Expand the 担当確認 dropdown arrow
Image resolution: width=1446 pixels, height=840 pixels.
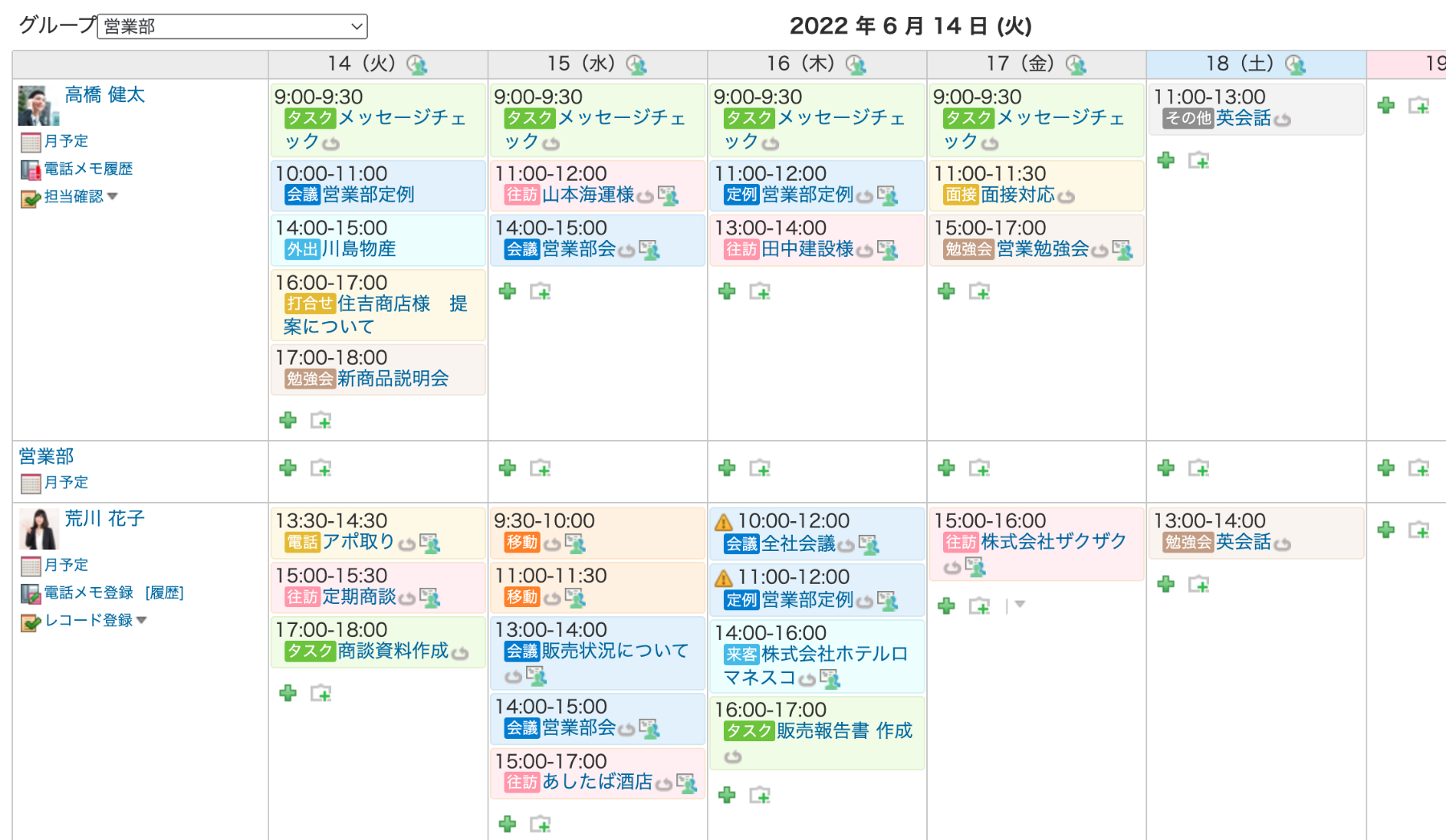[x=112, y=196]
